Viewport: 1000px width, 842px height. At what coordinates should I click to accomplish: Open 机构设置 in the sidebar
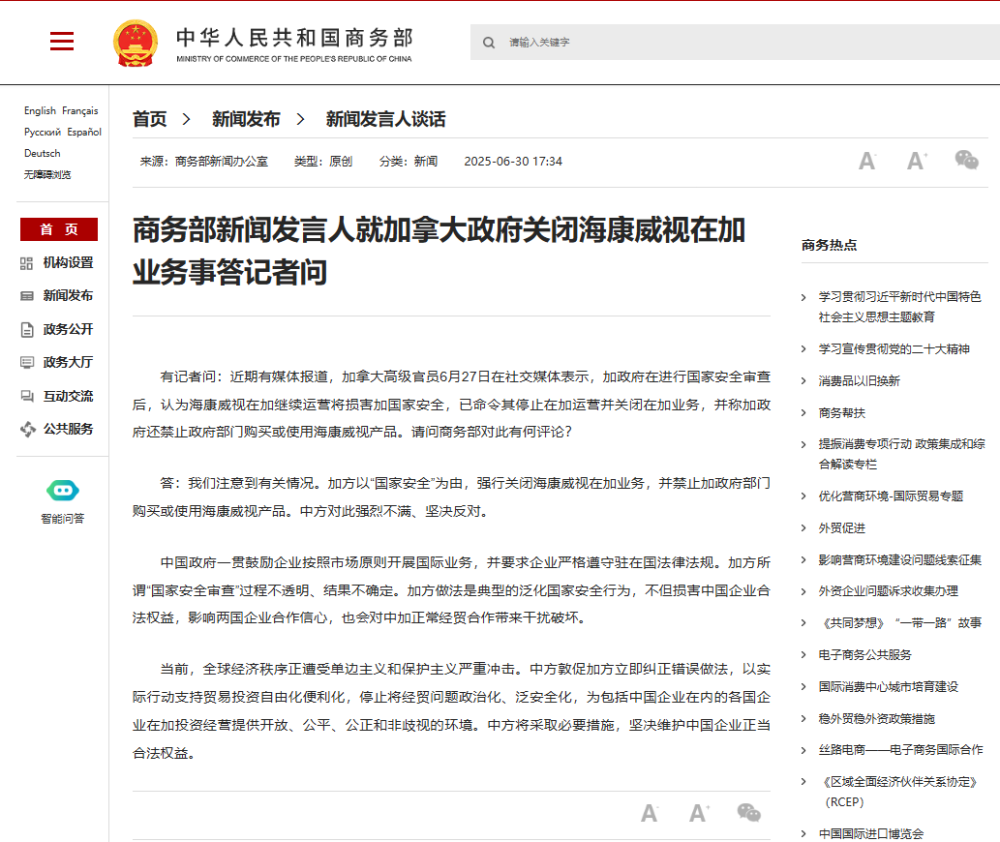tap(67, 263)
